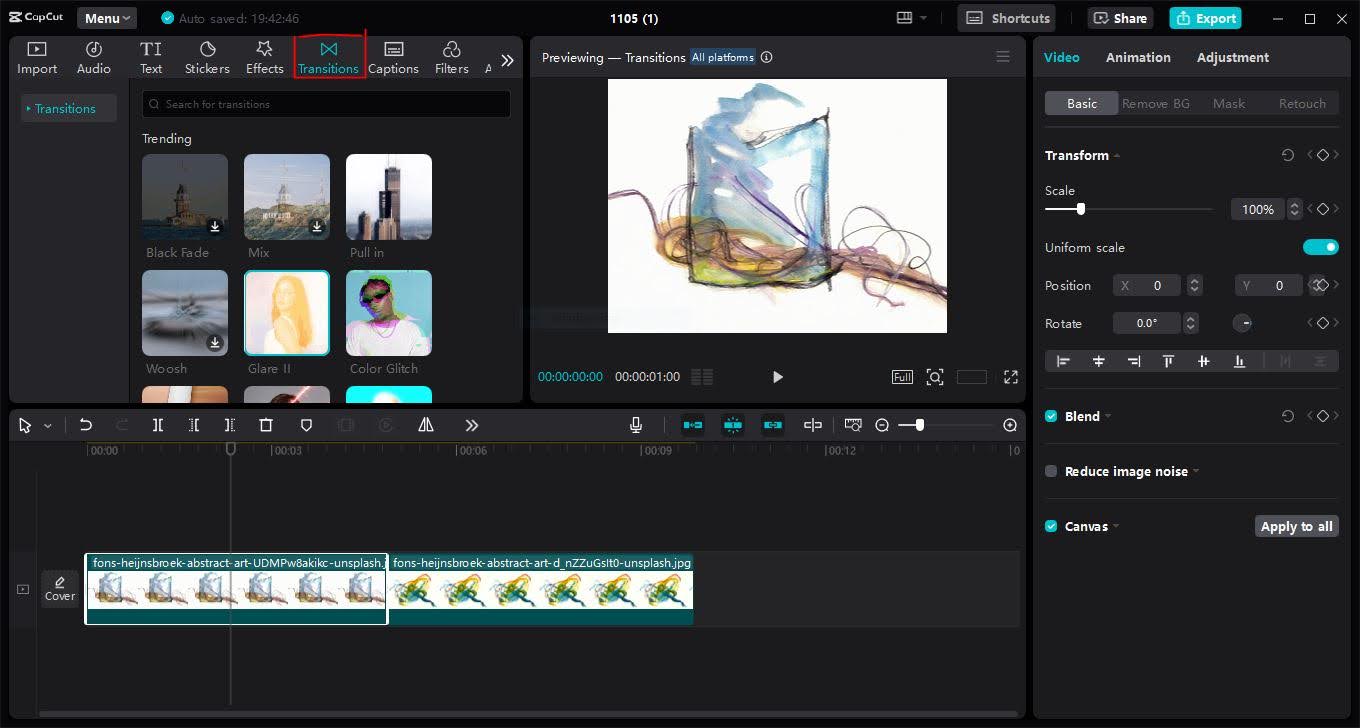Toggle preview axis in timeline toolbar
Screen dimensions: 1360x728
(813, 425)
